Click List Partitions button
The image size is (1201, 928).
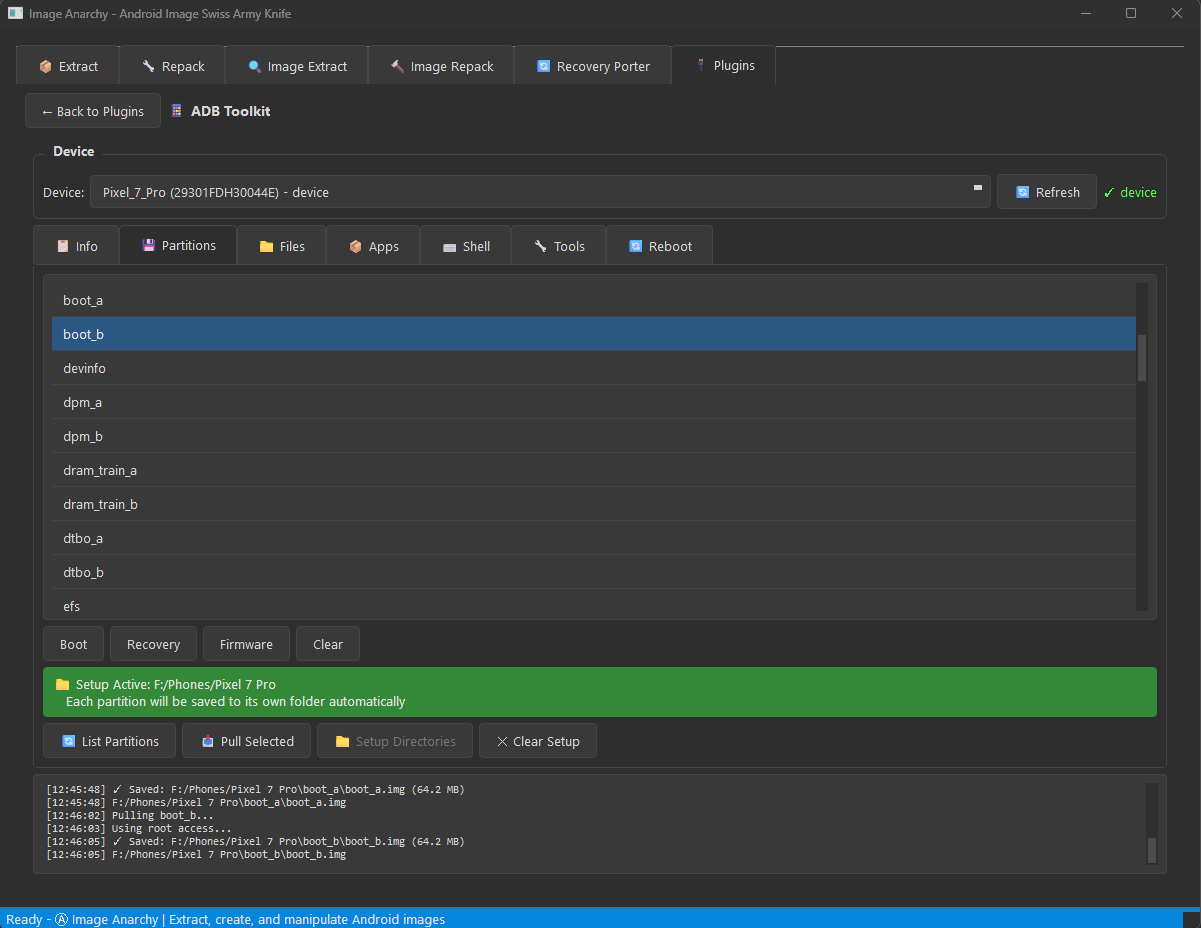110,741
